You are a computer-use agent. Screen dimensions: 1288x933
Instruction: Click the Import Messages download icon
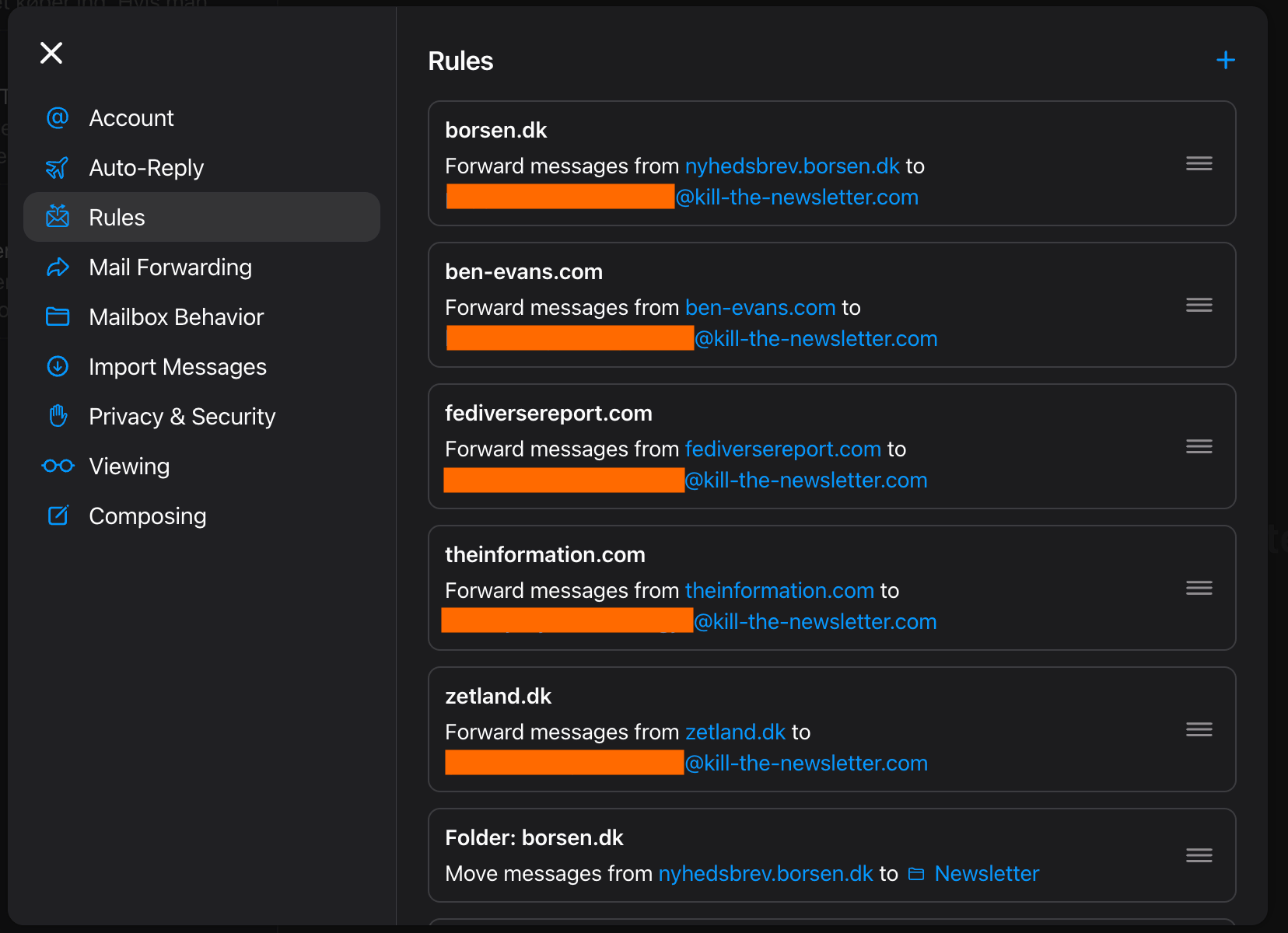58,366
